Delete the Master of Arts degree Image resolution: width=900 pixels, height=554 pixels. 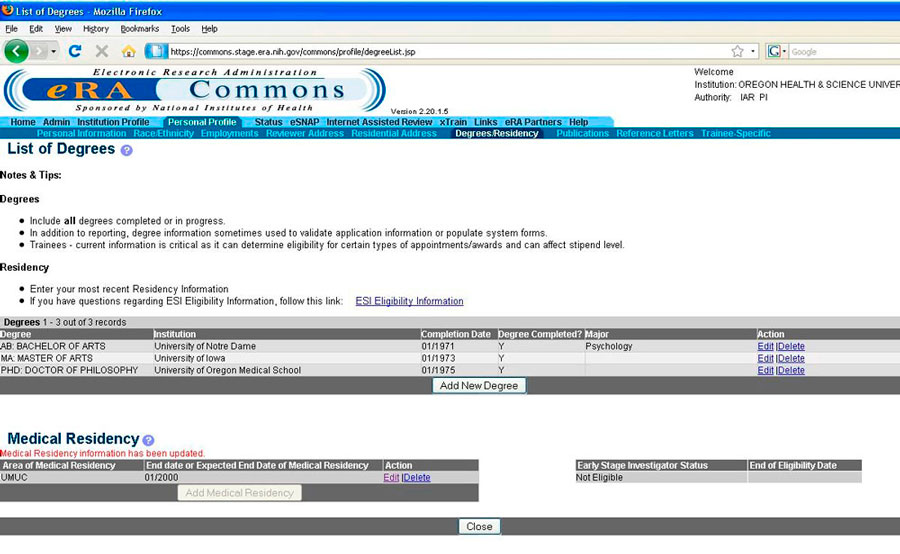[x=791, y=358]
